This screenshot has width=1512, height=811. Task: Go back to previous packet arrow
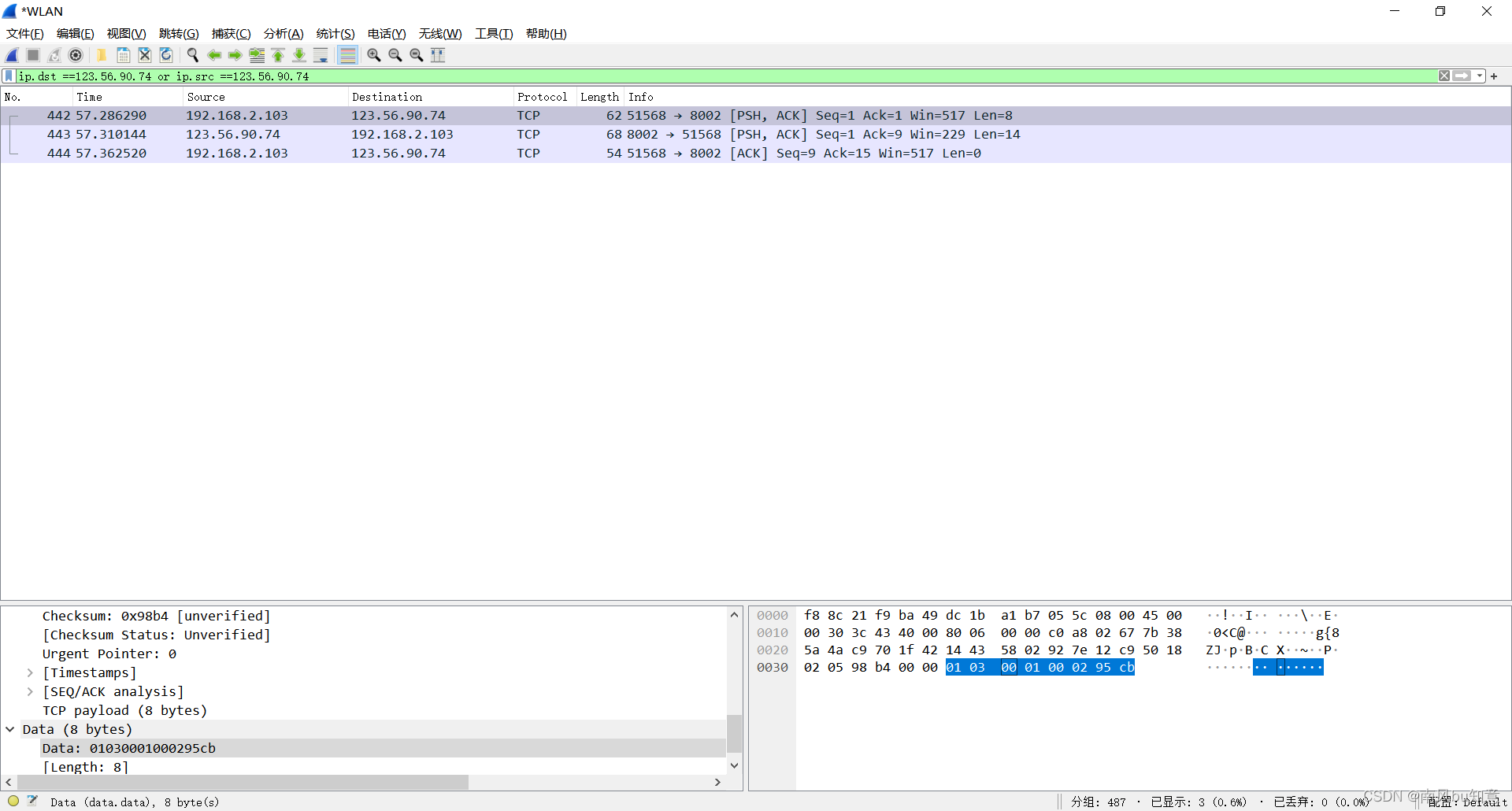pos(213,55)
